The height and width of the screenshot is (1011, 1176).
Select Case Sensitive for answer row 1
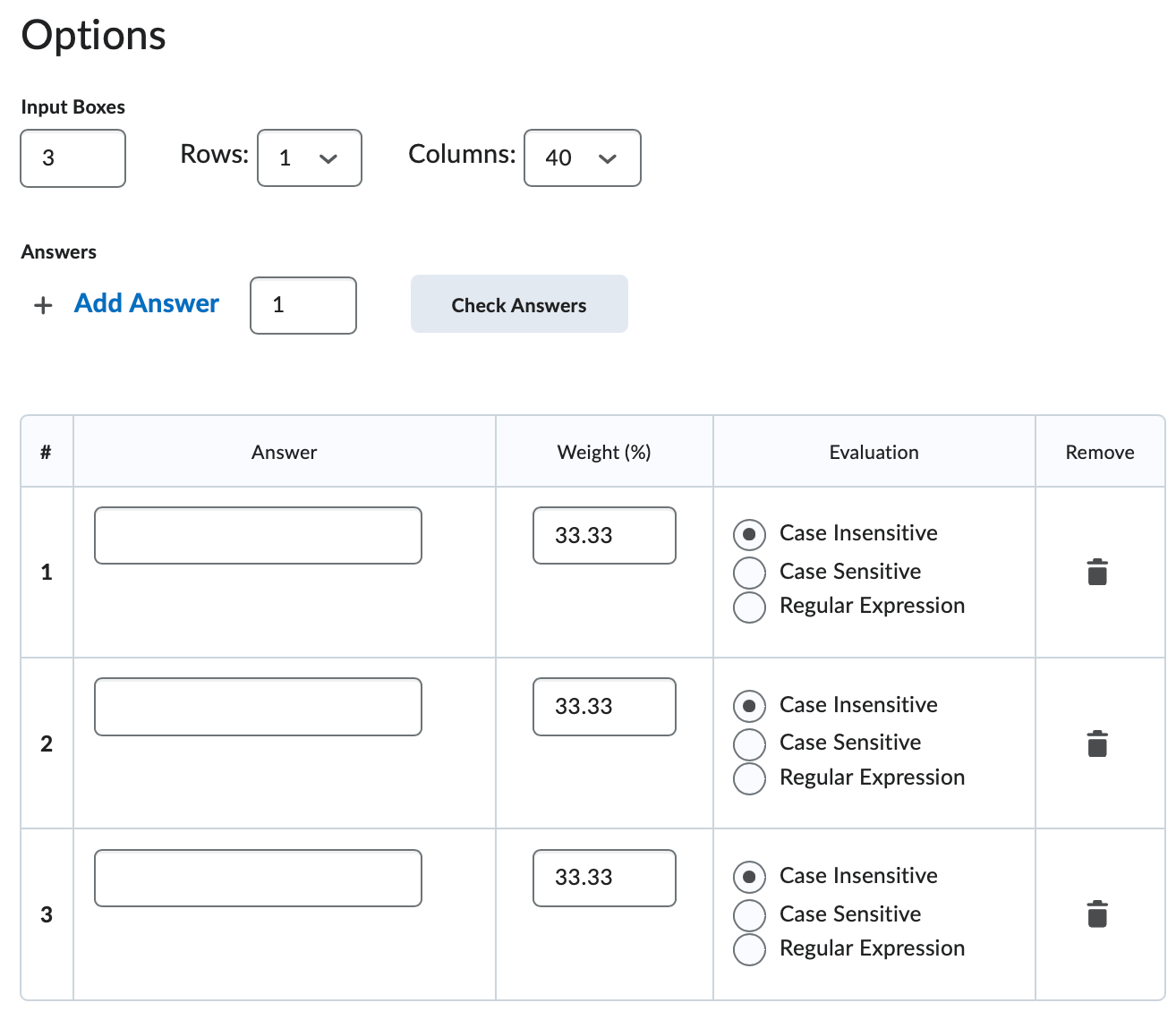pyautogui.click(x=749, y=572)
